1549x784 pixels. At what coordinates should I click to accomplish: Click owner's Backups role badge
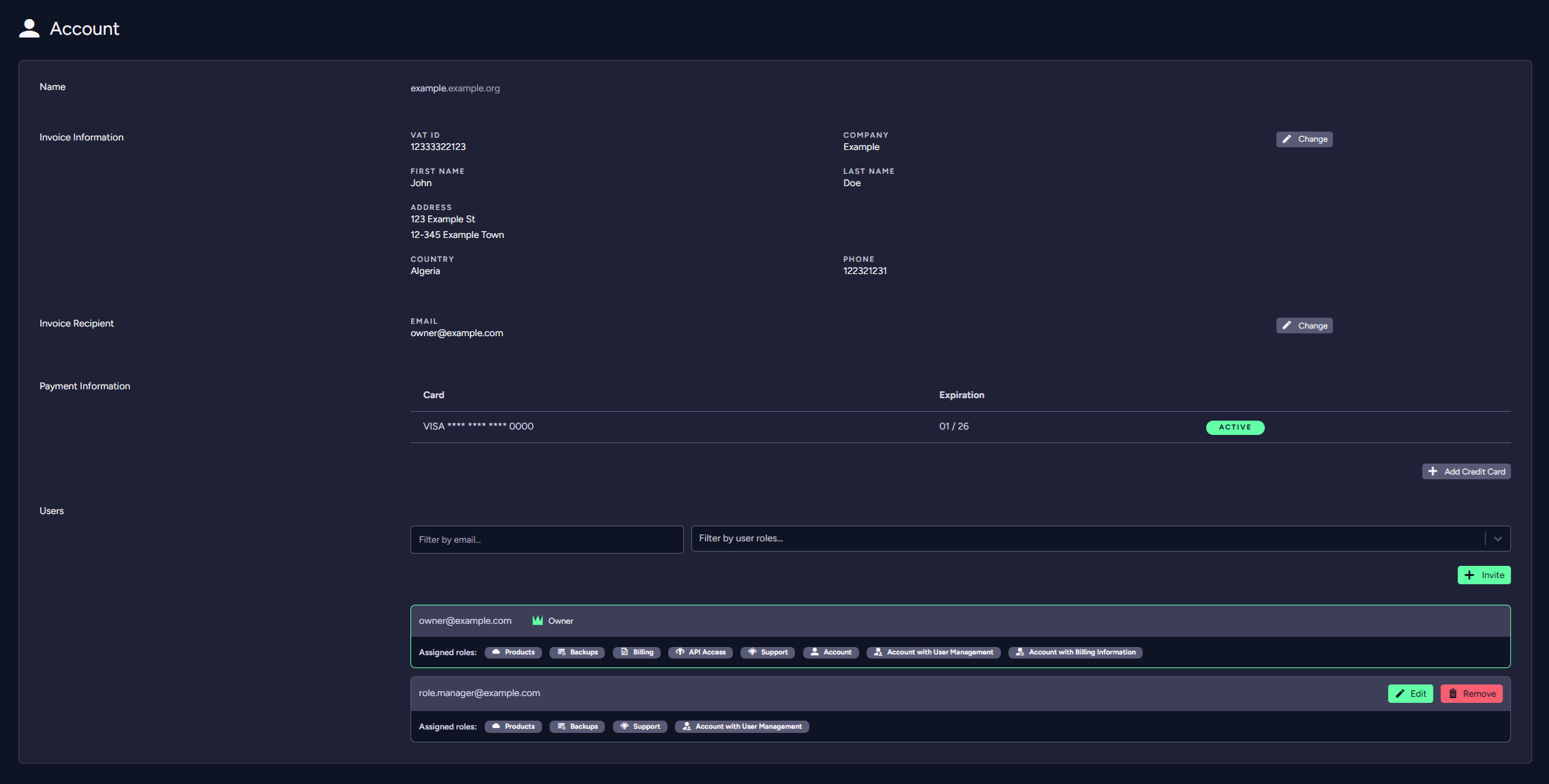click(577, 652)
